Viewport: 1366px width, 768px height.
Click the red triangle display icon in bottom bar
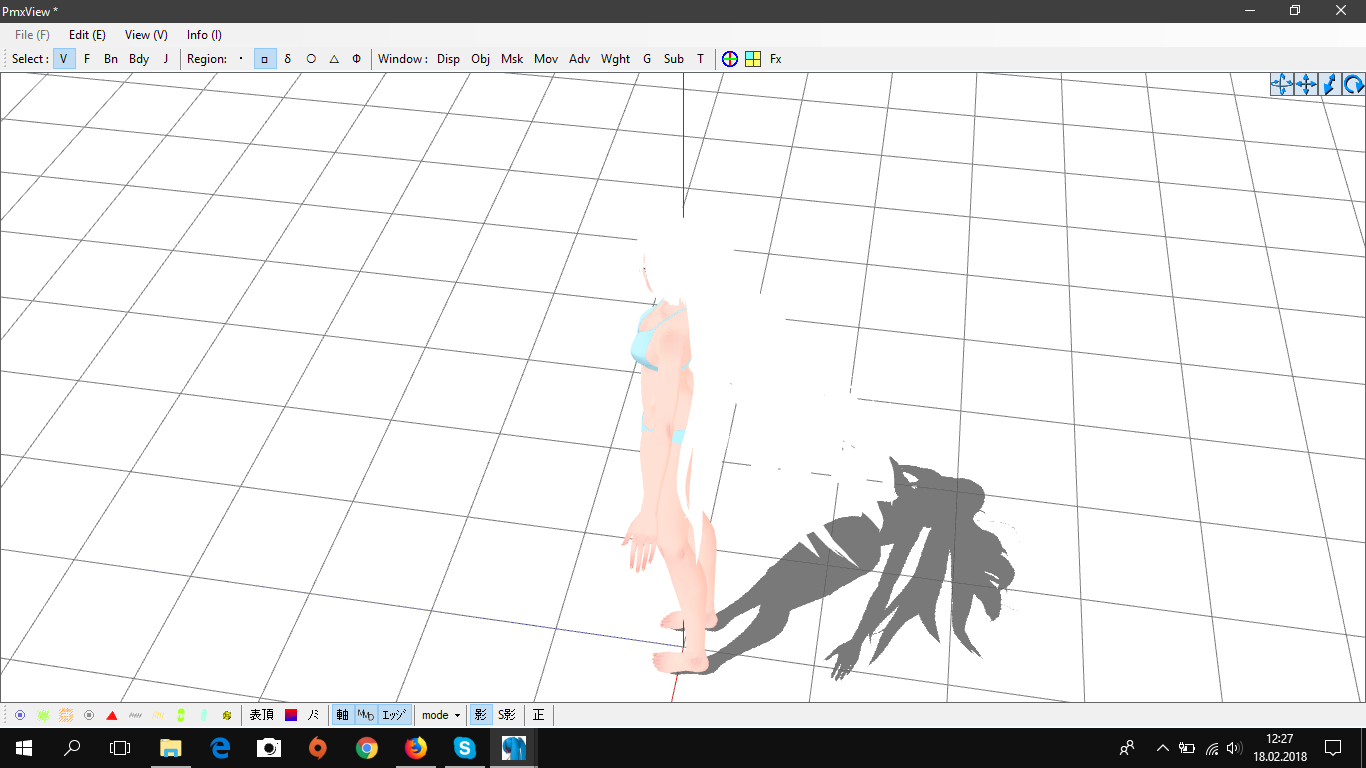click(112, 715)
